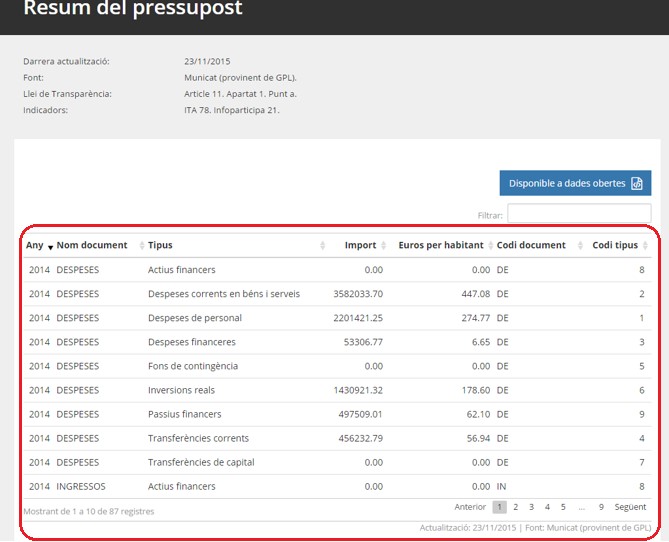Jump to page 3 in pagination
Viewport: 669px width, 542px height.
(x=531, y=507)
